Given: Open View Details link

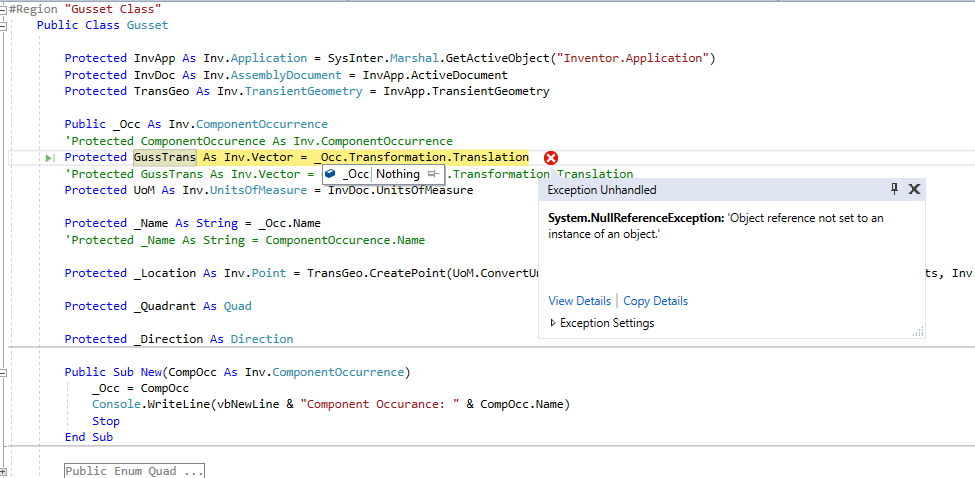Looking at the screenshot, I should pos(580,301).
